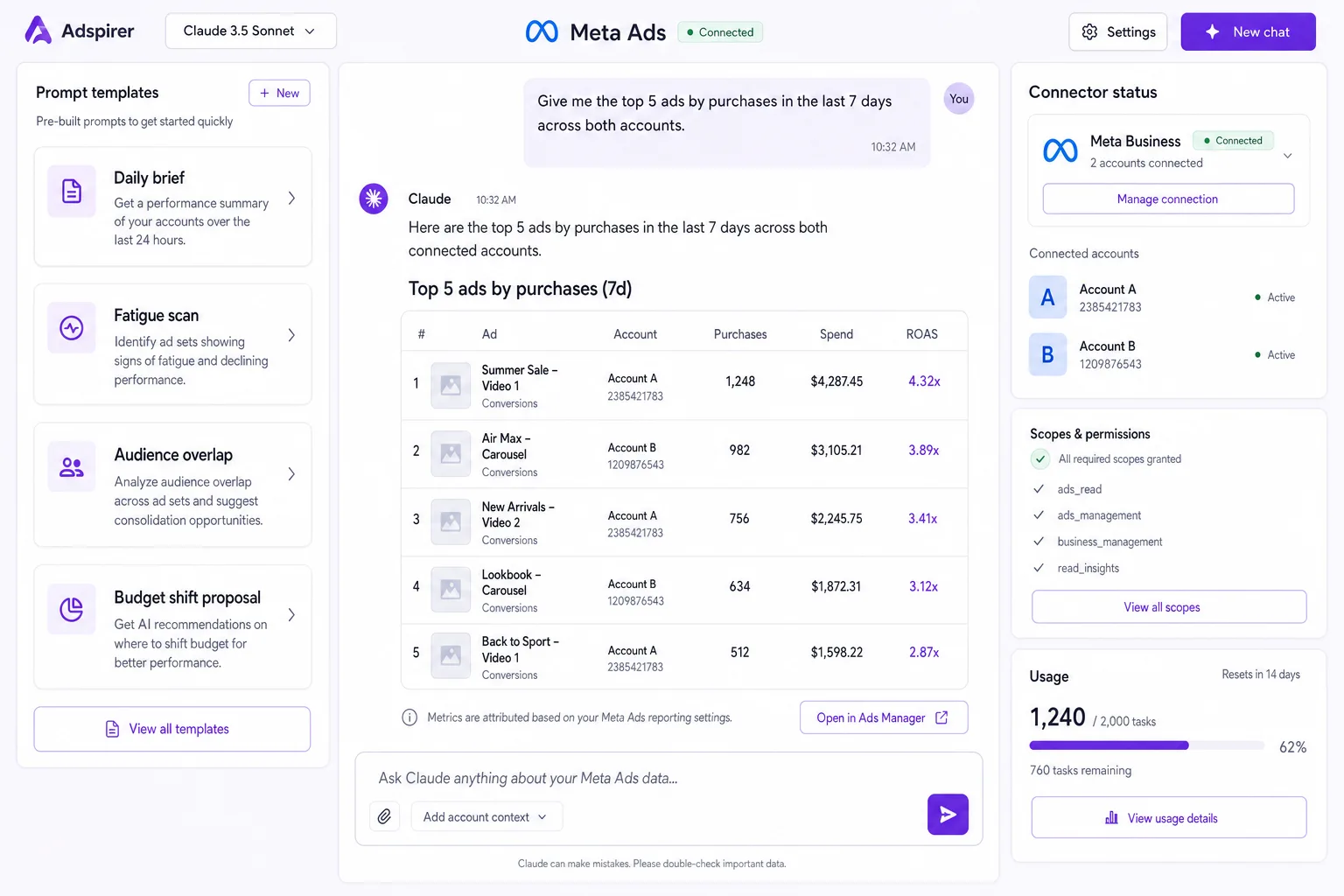The image size is (1344, 896).
Task: Click the Meta Ads infinity logo in header
Action: click(542, 32)
